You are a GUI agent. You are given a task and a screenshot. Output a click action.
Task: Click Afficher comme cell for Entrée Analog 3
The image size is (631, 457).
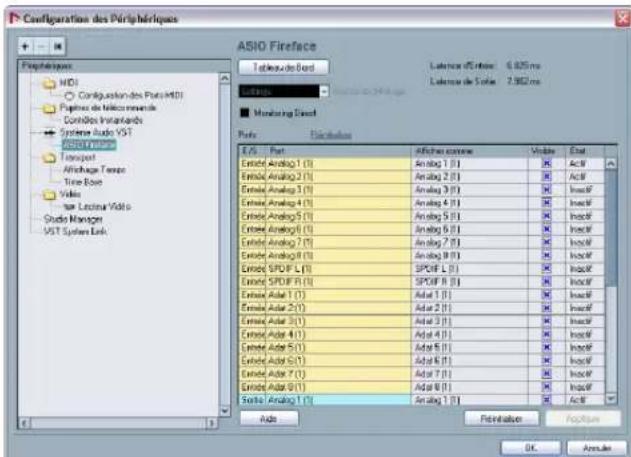click(x=470, y=190)
